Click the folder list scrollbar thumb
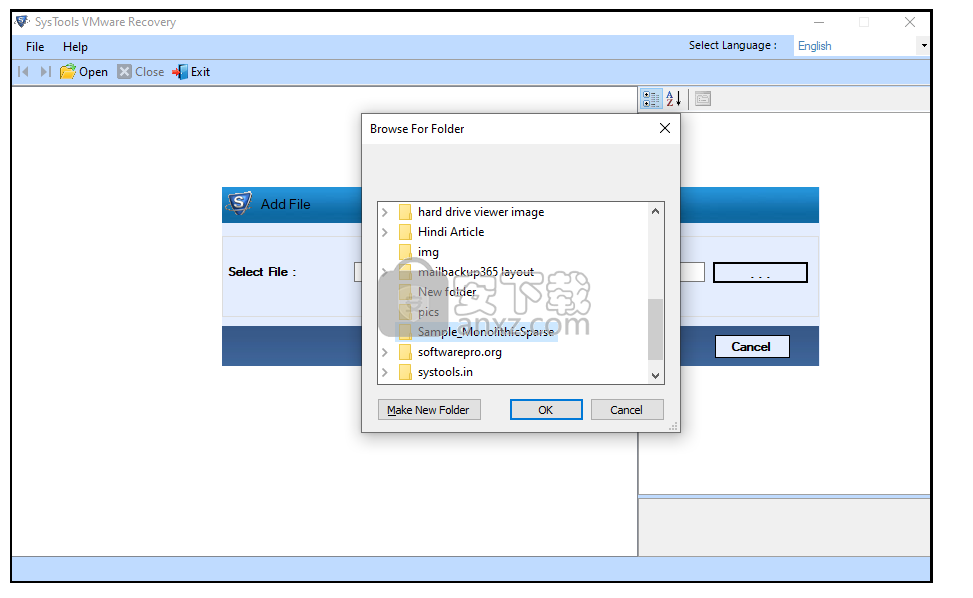This screenshot has width=973, height=598. 655,329
